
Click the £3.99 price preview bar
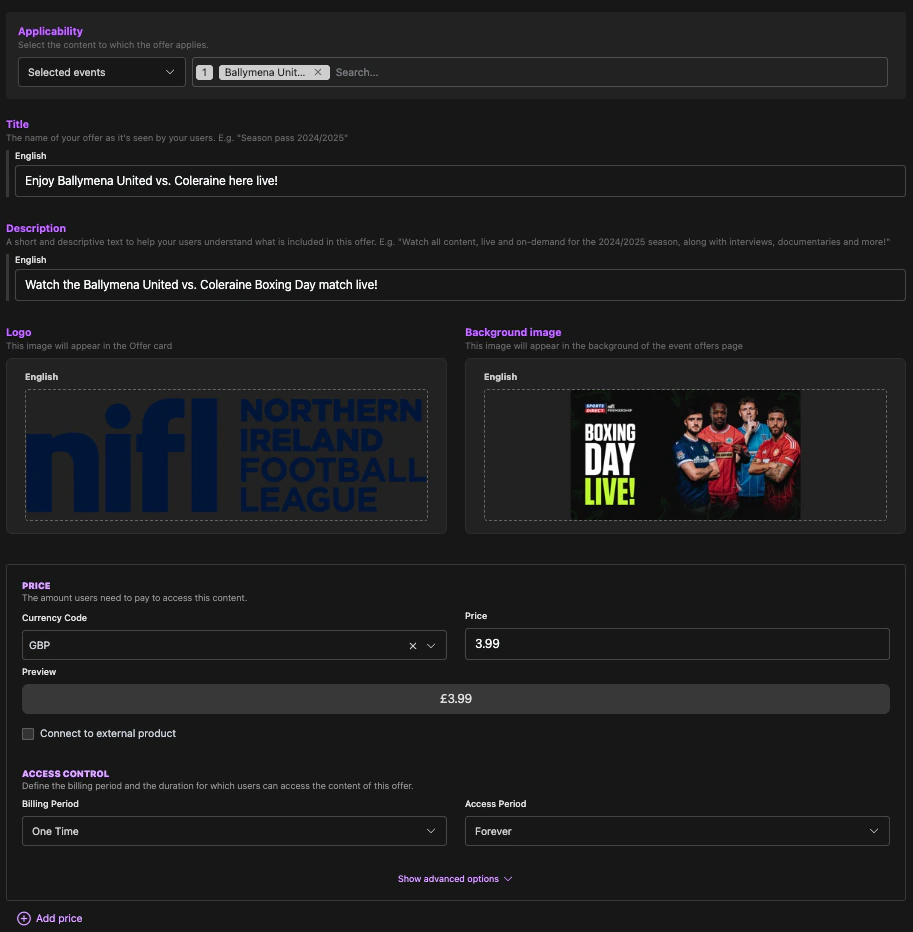456,698
